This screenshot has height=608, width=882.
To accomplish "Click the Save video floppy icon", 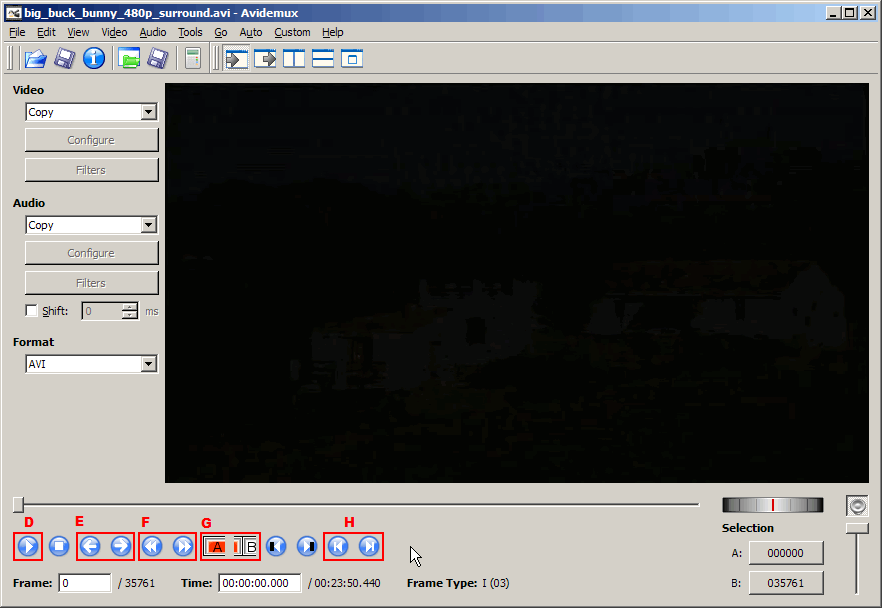I will coord(65,58).
